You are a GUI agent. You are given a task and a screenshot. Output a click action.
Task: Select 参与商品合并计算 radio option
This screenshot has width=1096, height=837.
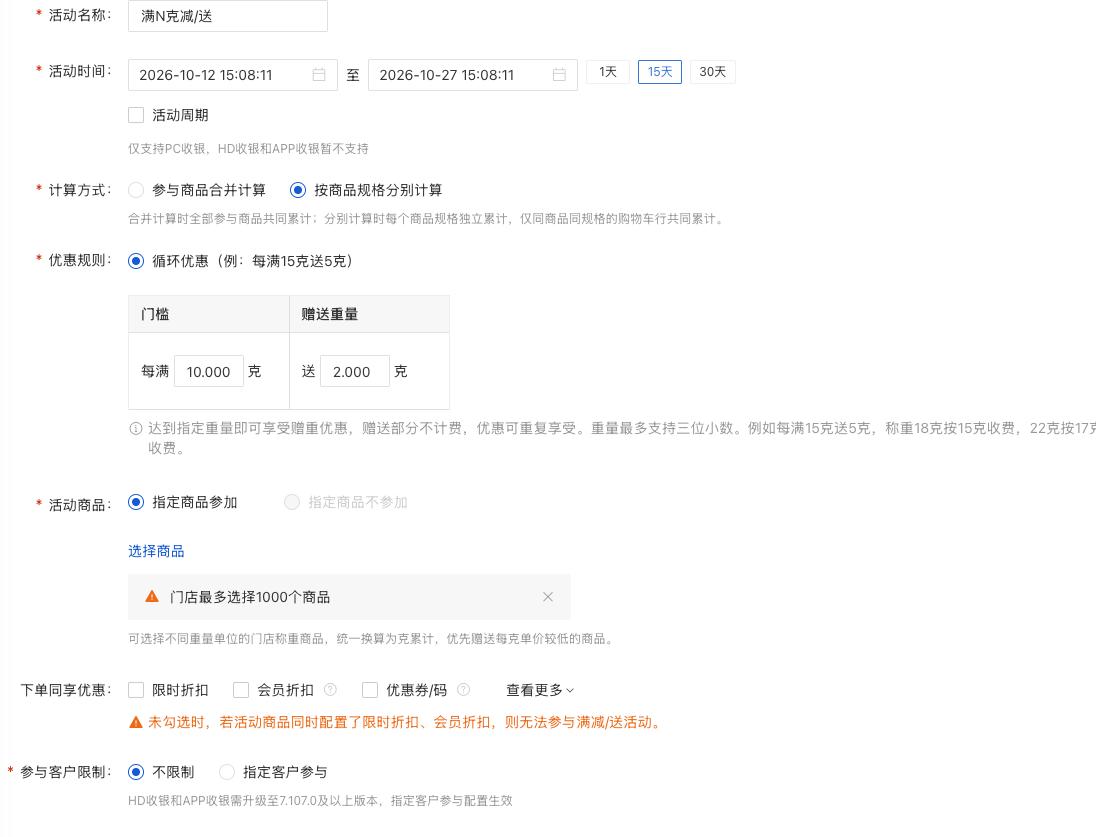coord(136,190)
